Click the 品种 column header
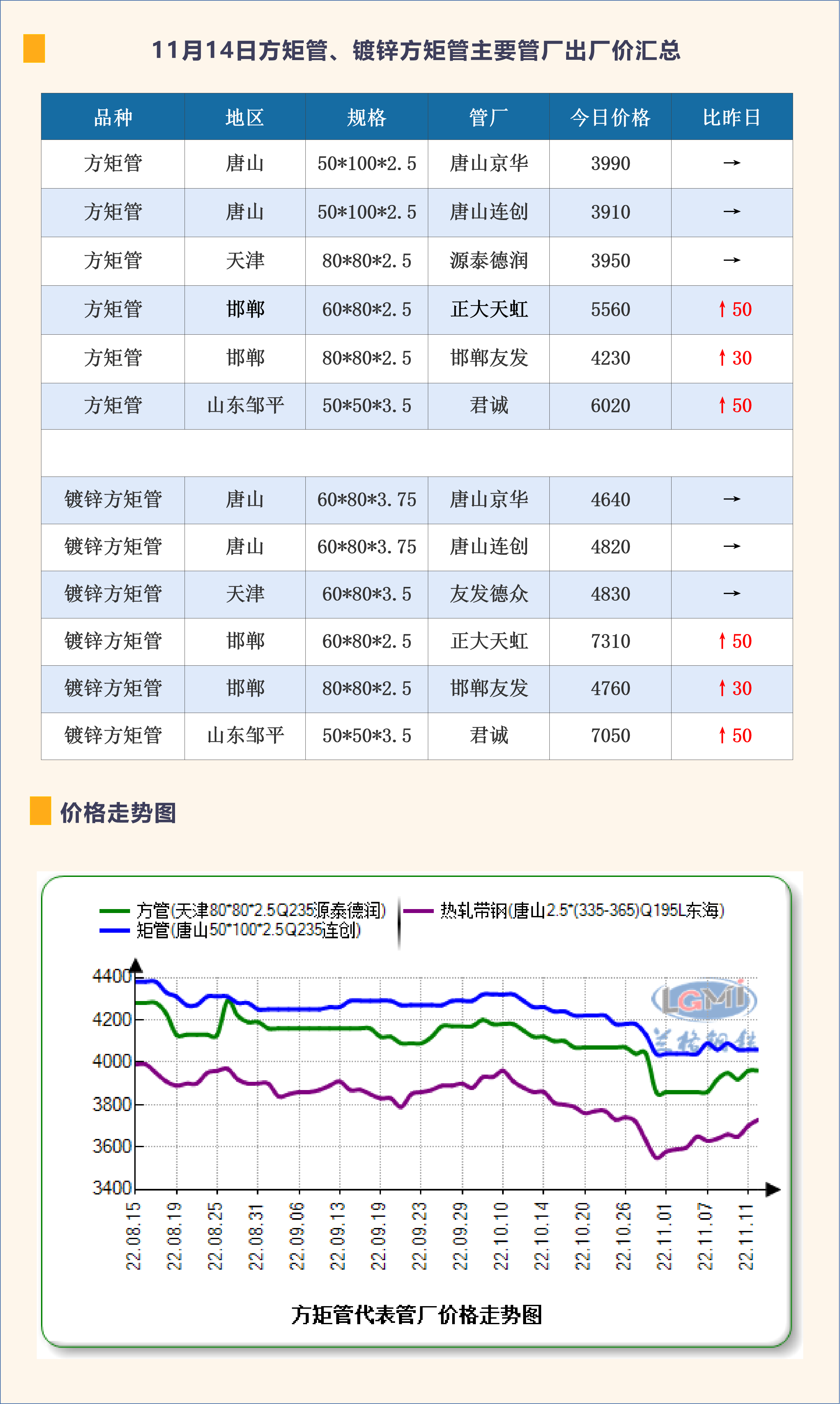The image size is (840, 1404). [x=113, y=117]
